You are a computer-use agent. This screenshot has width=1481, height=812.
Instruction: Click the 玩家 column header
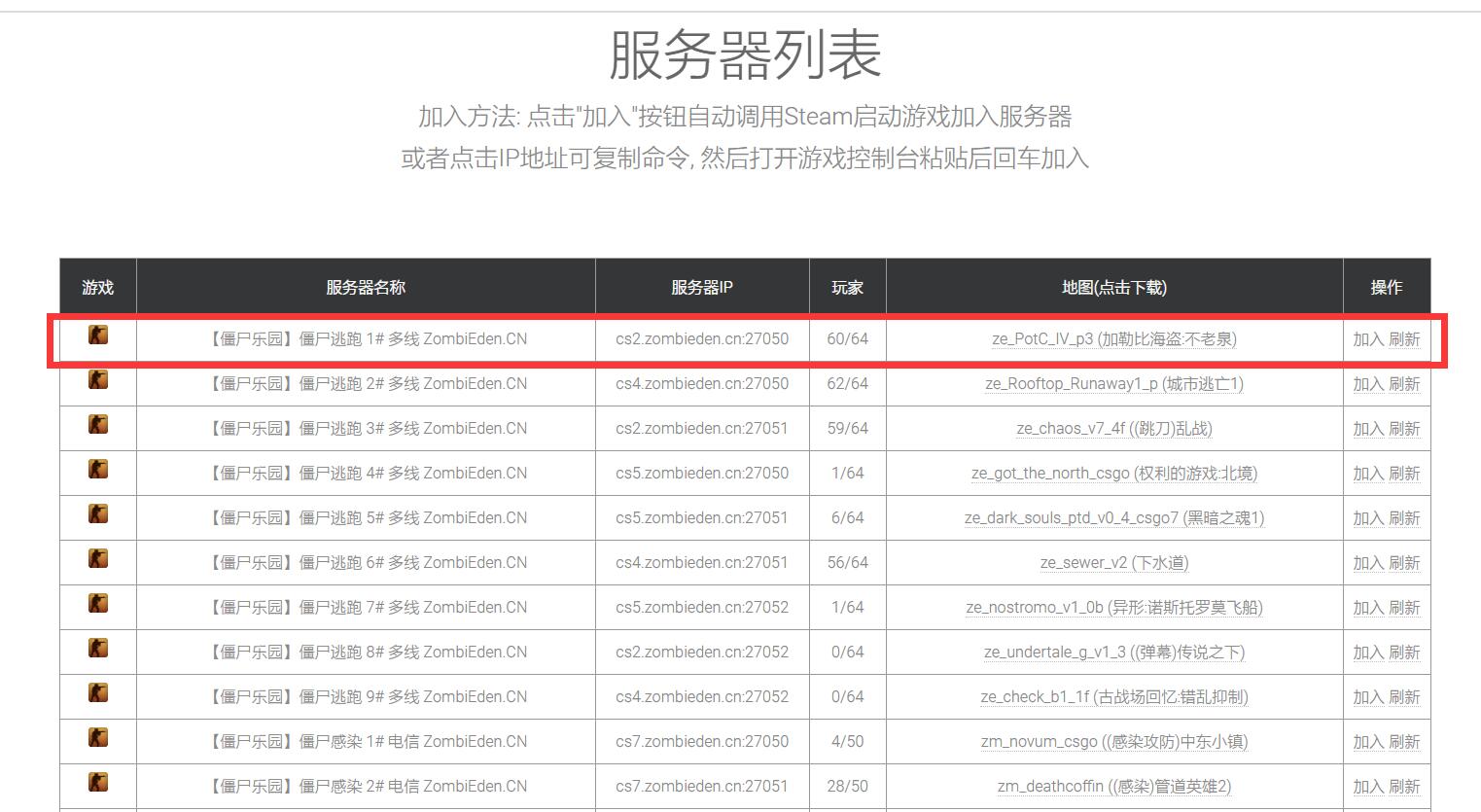[x=848, y=287]
